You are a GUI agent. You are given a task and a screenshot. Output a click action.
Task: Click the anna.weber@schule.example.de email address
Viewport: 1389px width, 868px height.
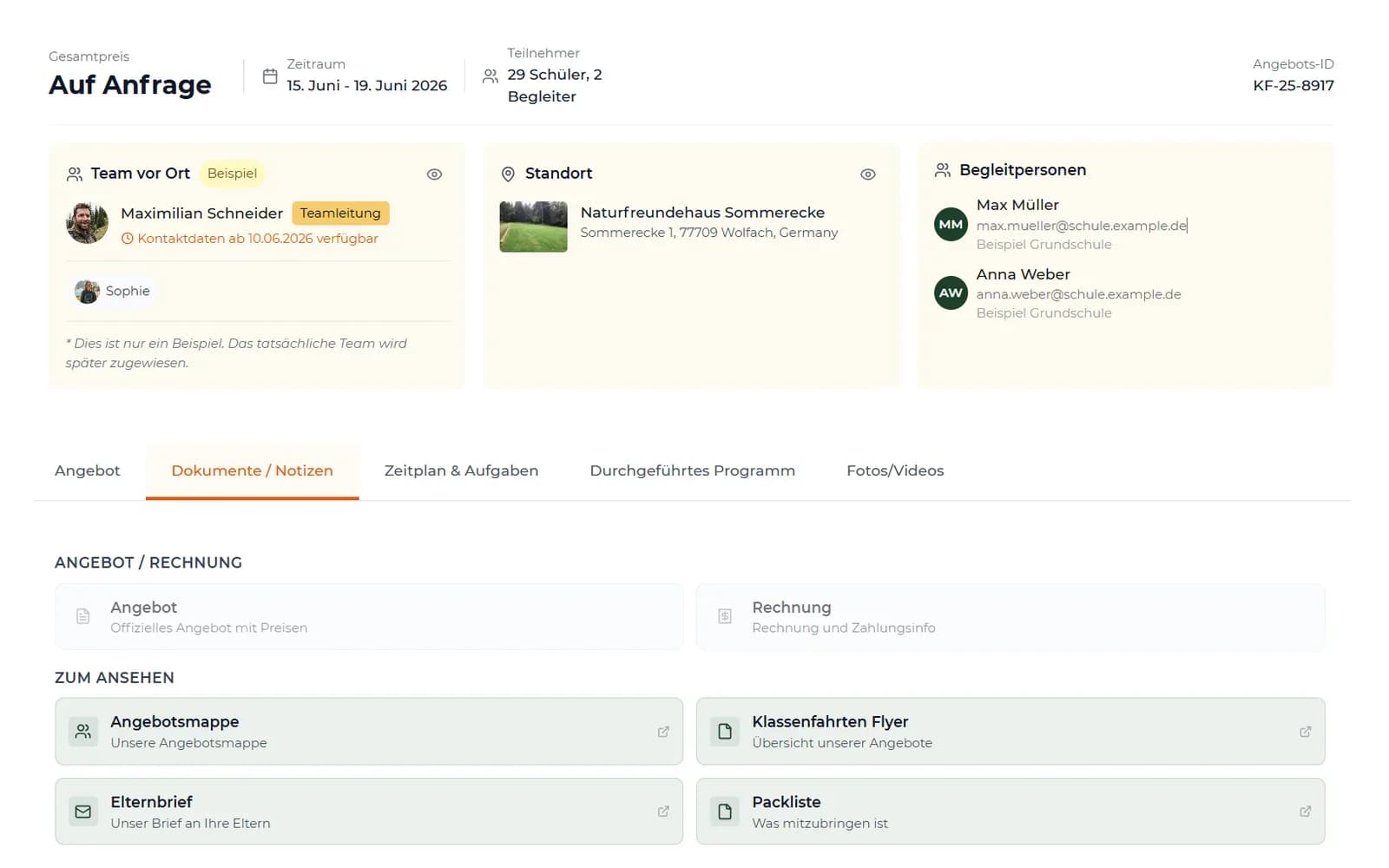pos(1078,294)
